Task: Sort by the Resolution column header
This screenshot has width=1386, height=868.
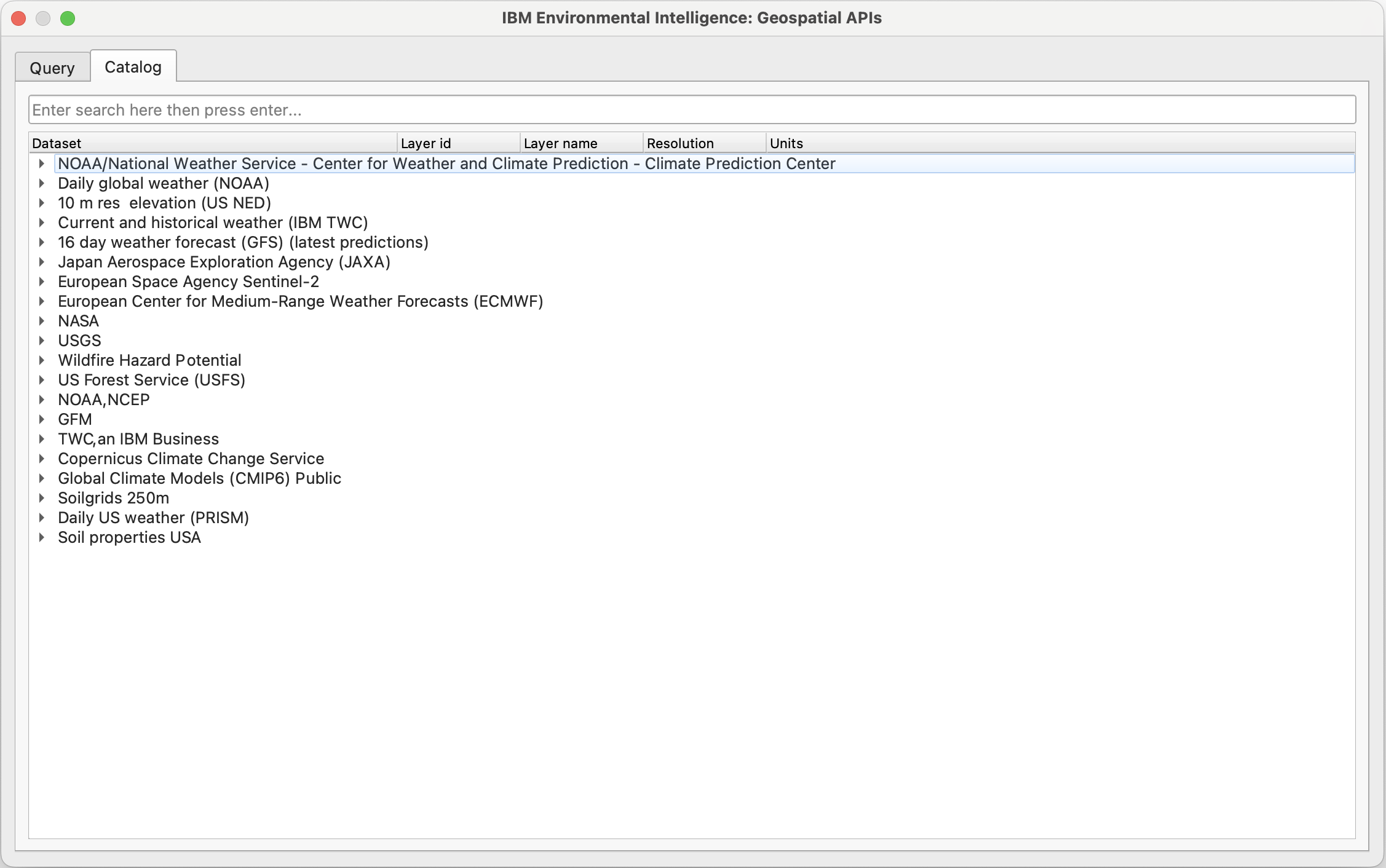Action: pos(705,143)
